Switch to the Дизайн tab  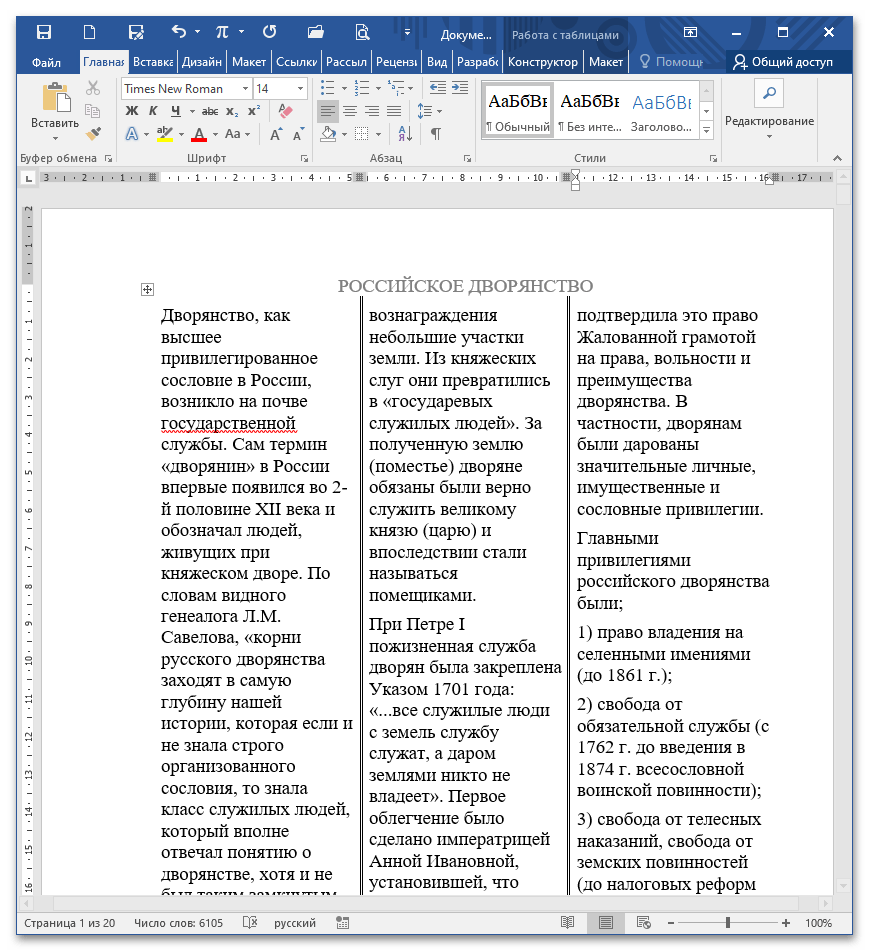202,62
